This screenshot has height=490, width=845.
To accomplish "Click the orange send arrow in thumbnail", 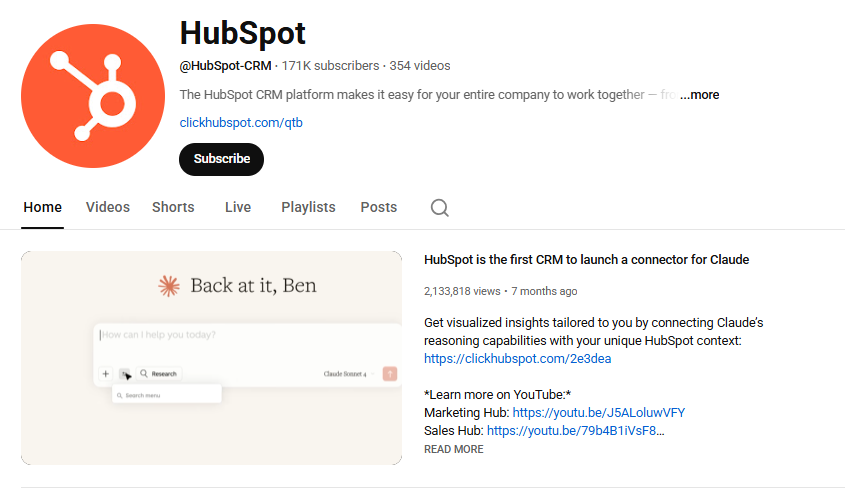I will (389, 374).
